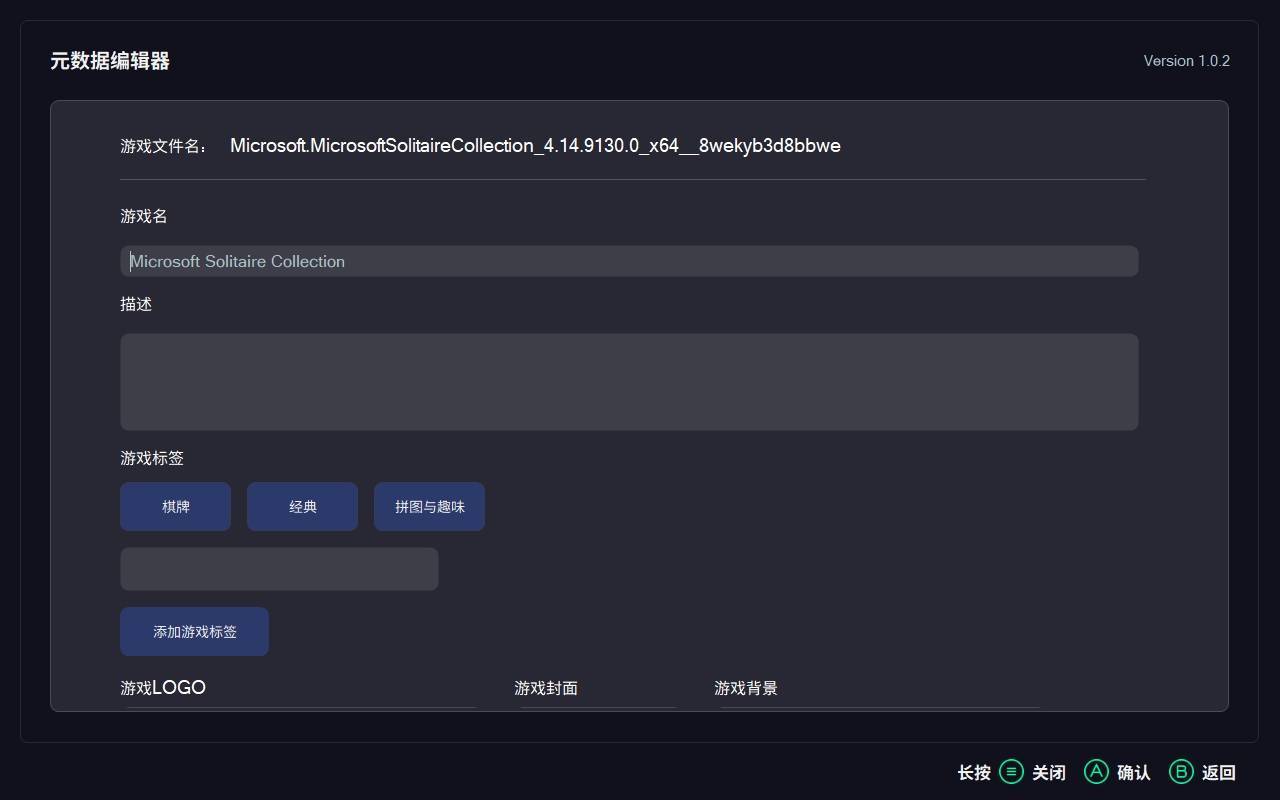Click the 关闭 label
This screenshot has height=800, width=1280.
point(1049,773)
